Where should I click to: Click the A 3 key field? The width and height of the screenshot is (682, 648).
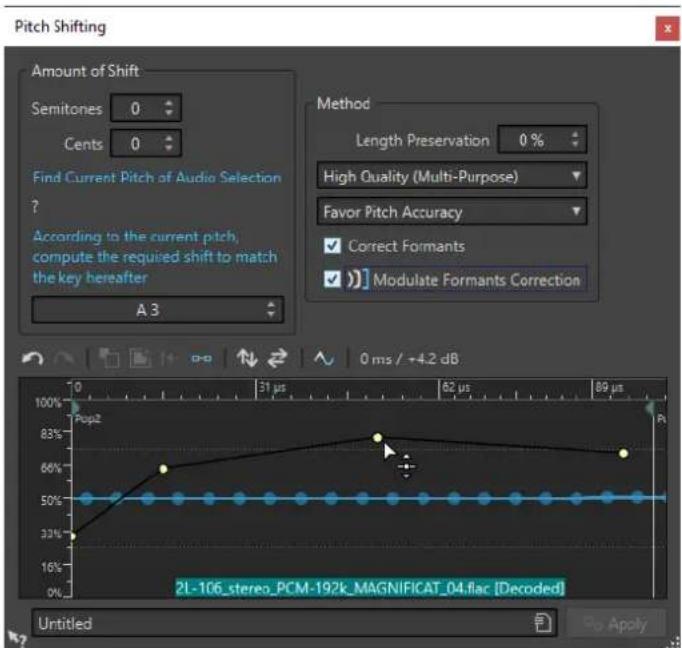tap(158, 310)
